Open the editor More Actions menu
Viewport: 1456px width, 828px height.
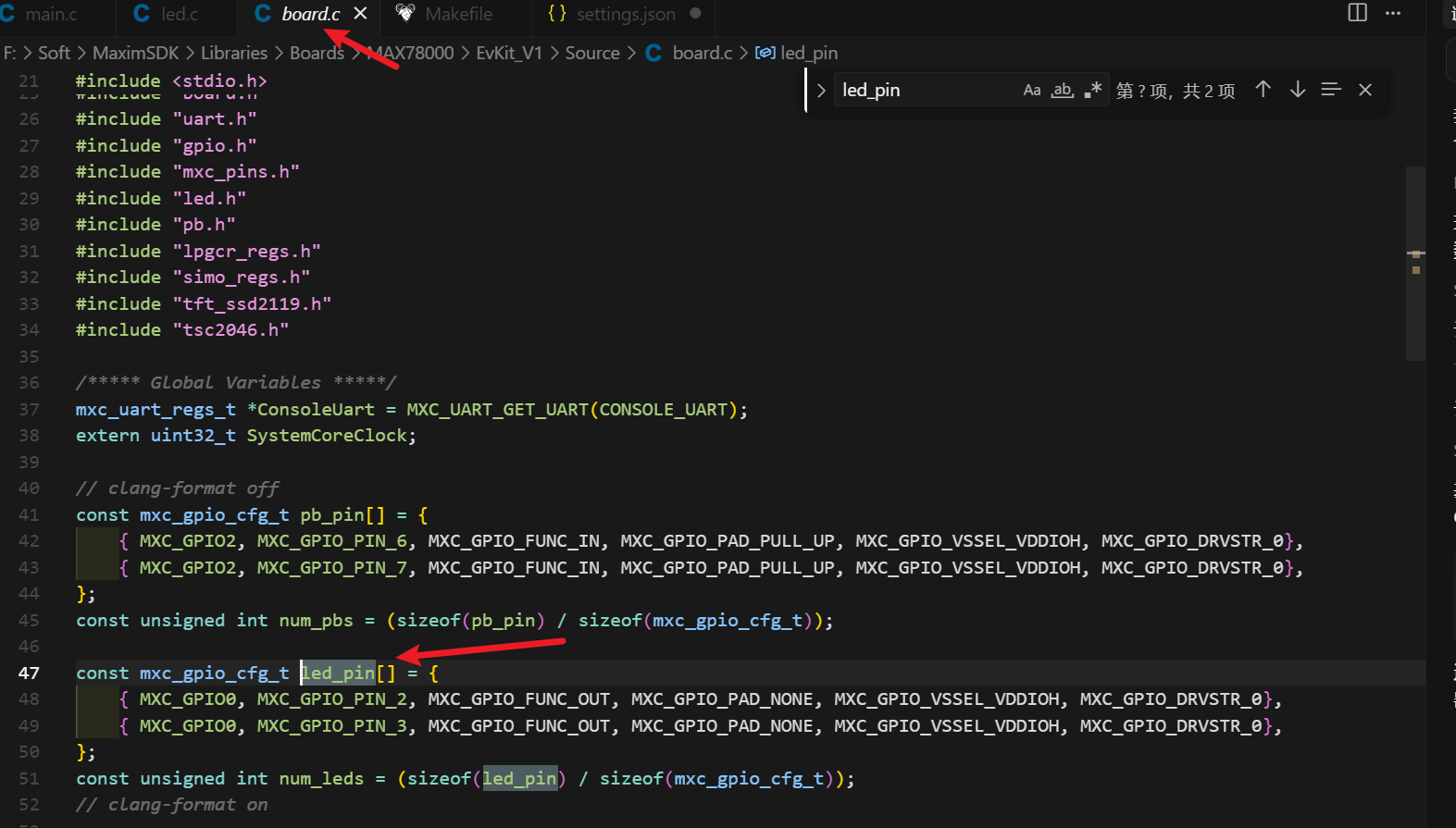(1393, 13)
